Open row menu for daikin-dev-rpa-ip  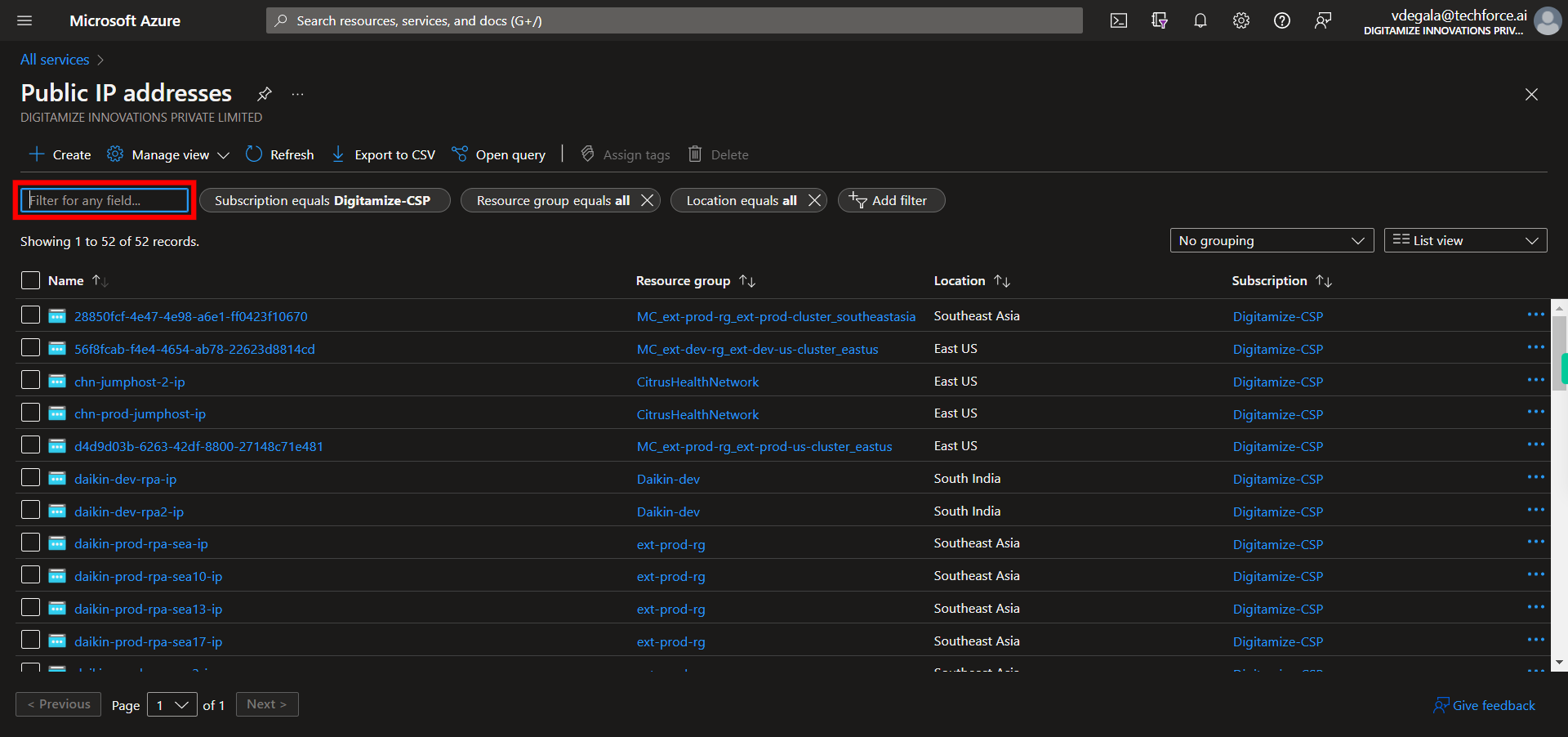point(1535,477)
